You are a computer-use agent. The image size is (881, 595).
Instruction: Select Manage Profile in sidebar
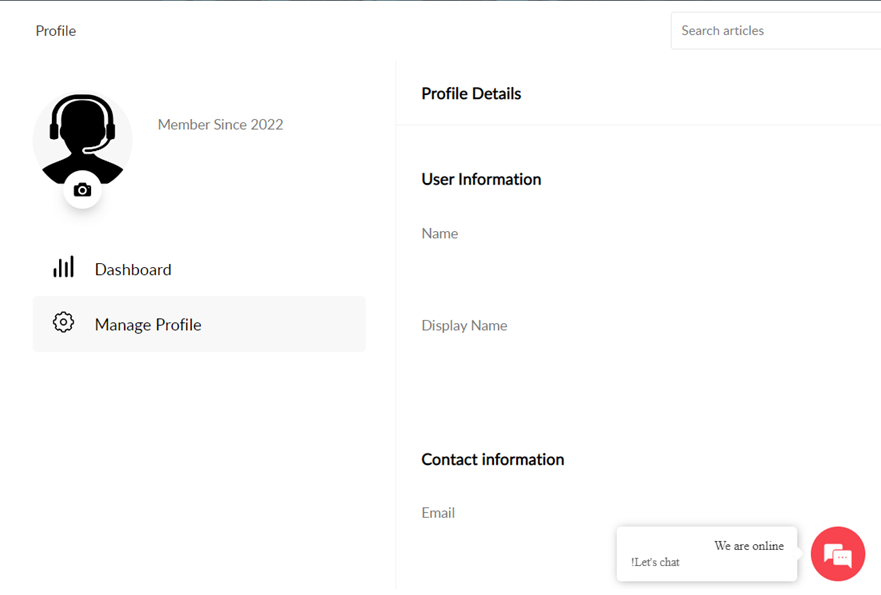[x=199, y=324]
